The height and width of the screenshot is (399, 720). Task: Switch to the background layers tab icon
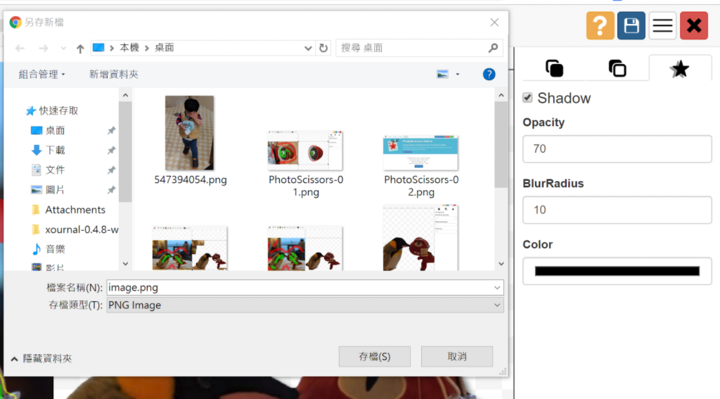point(617,68)
